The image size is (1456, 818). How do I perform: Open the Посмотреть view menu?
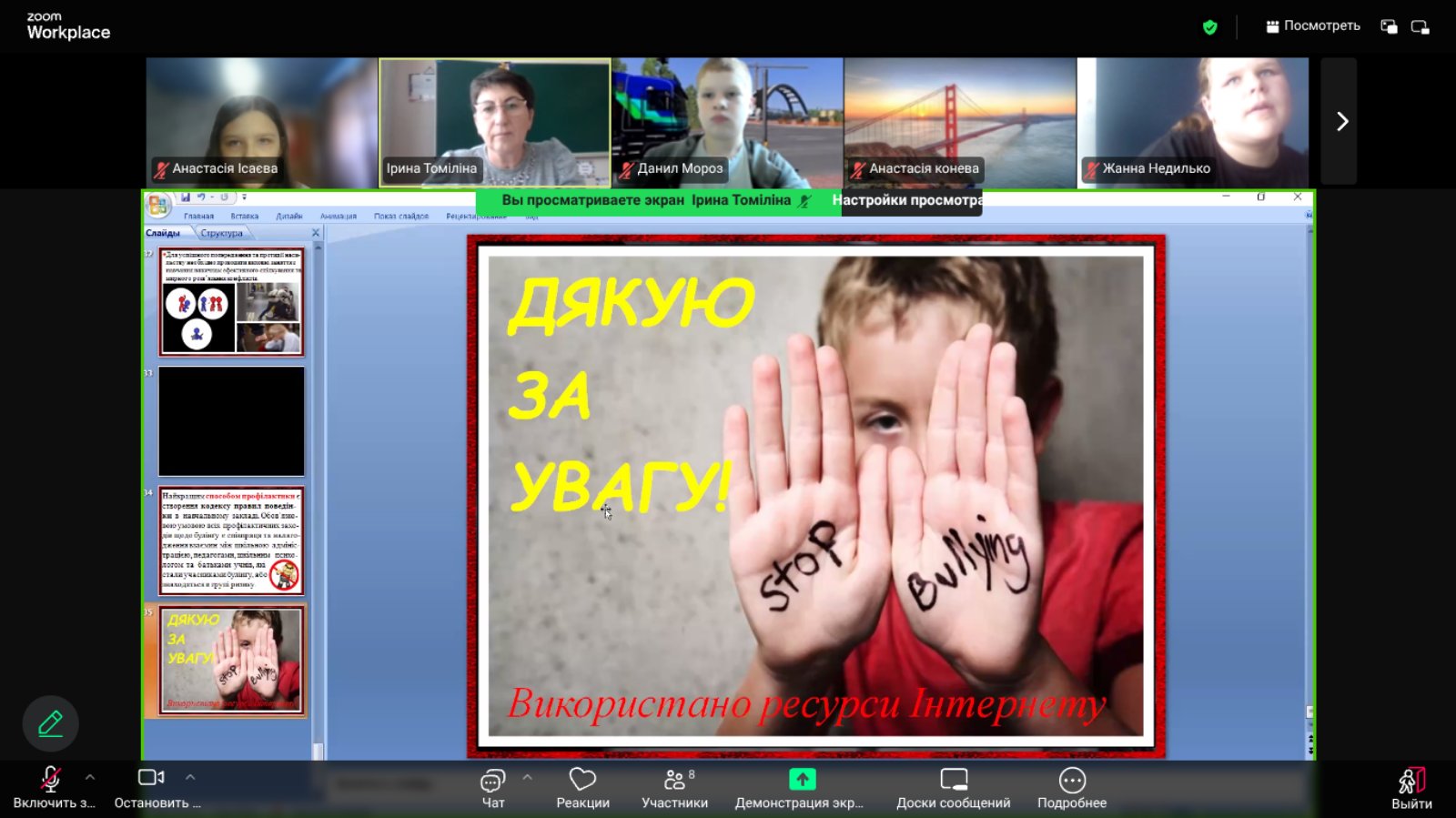[1312, 26]
